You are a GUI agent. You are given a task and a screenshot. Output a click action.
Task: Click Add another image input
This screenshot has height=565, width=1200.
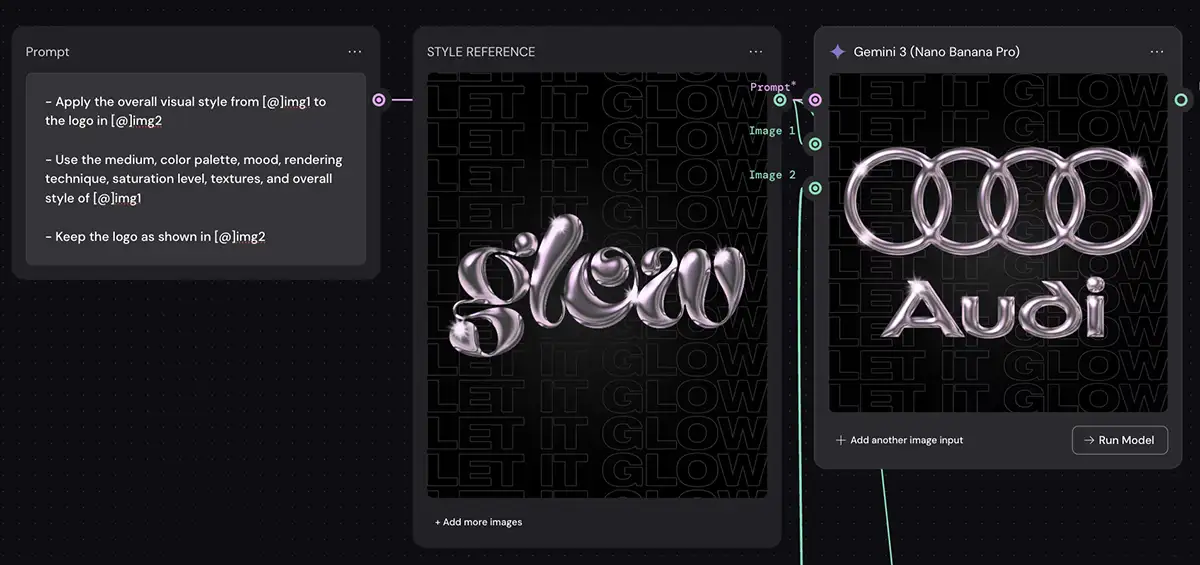pos(899,440)
